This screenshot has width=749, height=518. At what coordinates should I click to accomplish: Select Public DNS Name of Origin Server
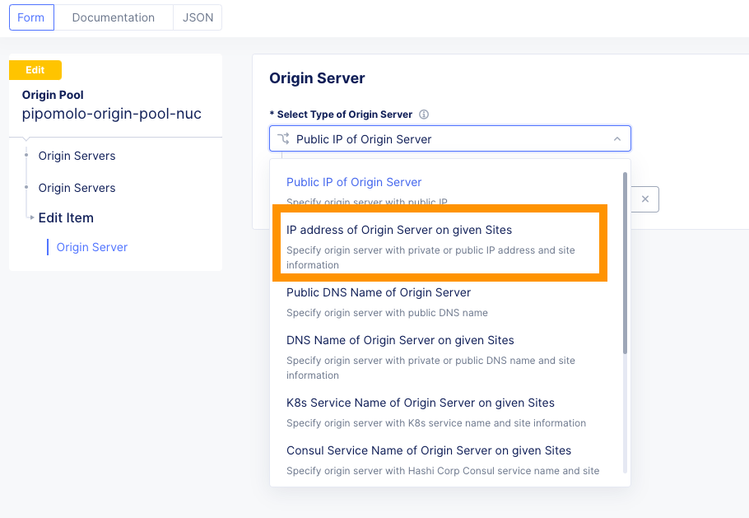378,293
